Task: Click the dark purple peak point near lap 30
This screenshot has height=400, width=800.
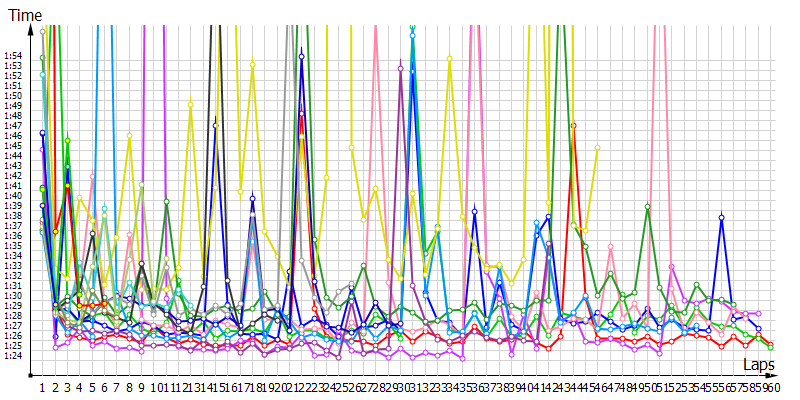Action: (x=401, y=68)
